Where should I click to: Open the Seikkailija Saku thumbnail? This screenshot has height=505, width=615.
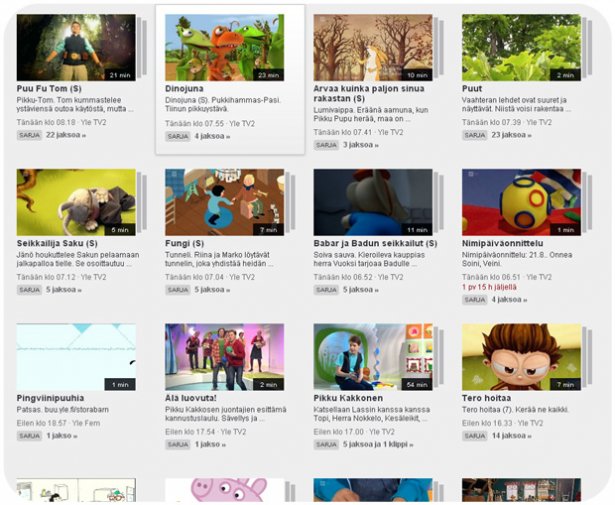[76, 202]
